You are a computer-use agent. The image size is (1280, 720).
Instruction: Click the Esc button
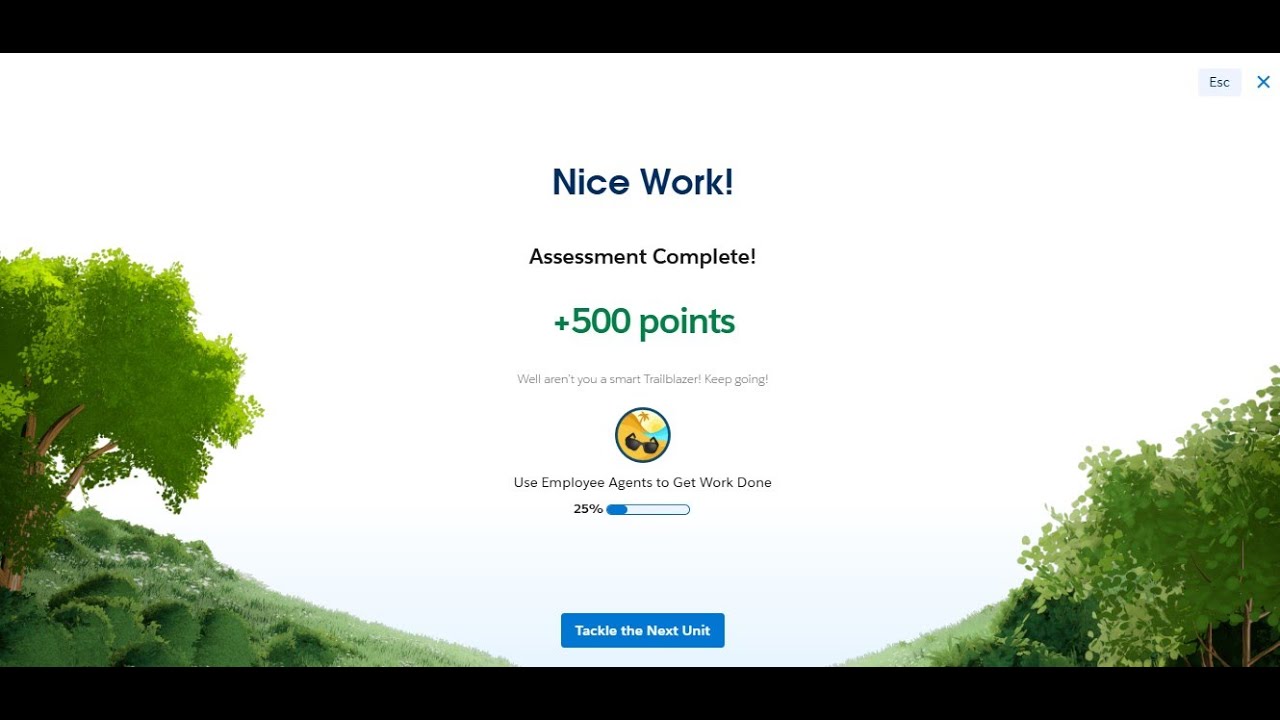point(1219,82)
